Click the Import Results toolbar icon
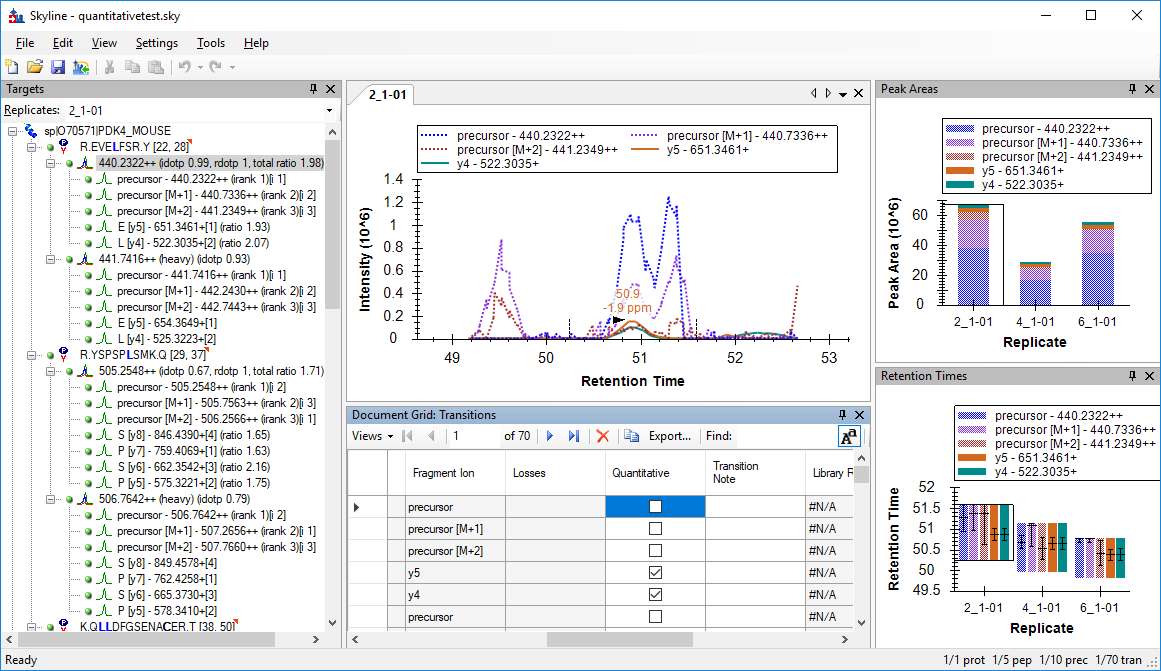The image size is (1161, 671). pyautogui.click(x=81, y=67)
